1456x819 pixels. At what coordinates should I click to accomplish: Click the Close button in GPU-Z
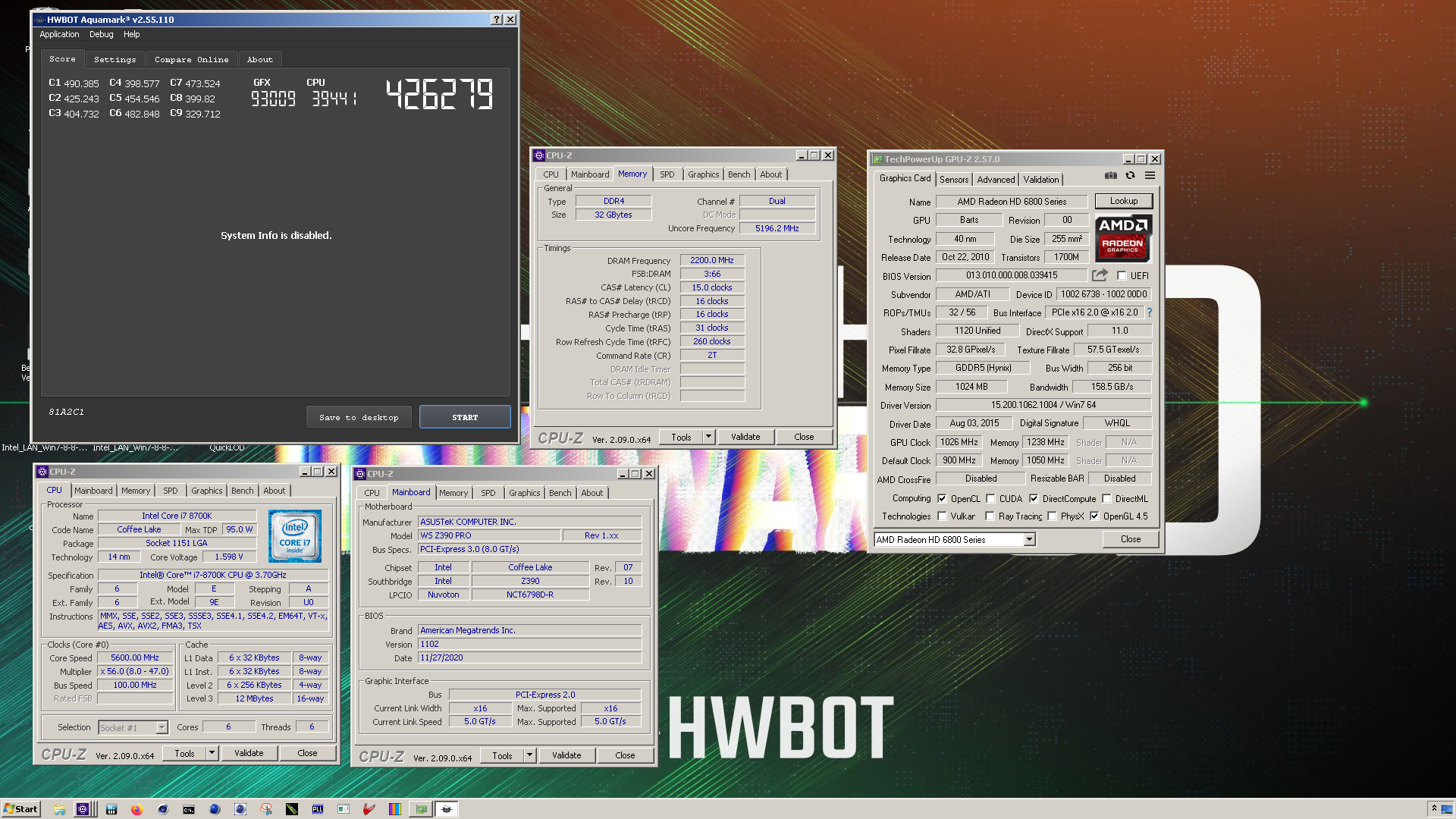coord(1131,539)
